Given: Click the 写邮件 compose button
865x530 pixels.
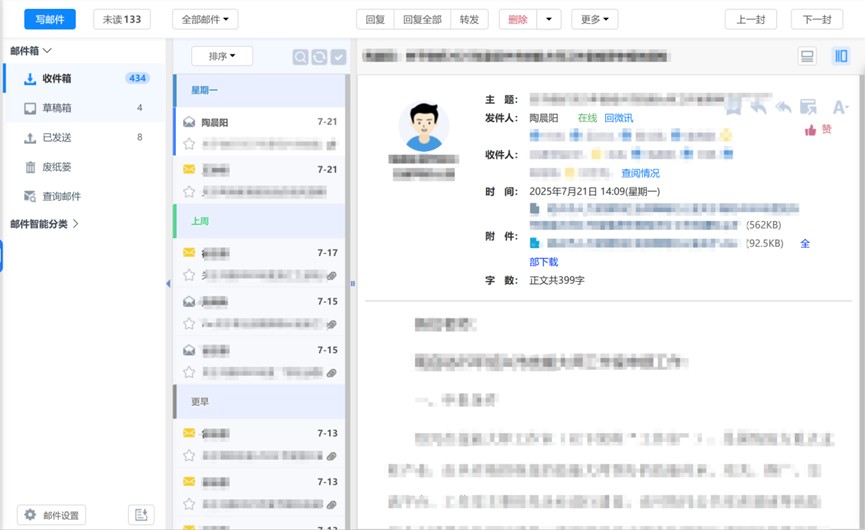Looking at the screenshot, I should pyautogui.click(x=50, y=19).
